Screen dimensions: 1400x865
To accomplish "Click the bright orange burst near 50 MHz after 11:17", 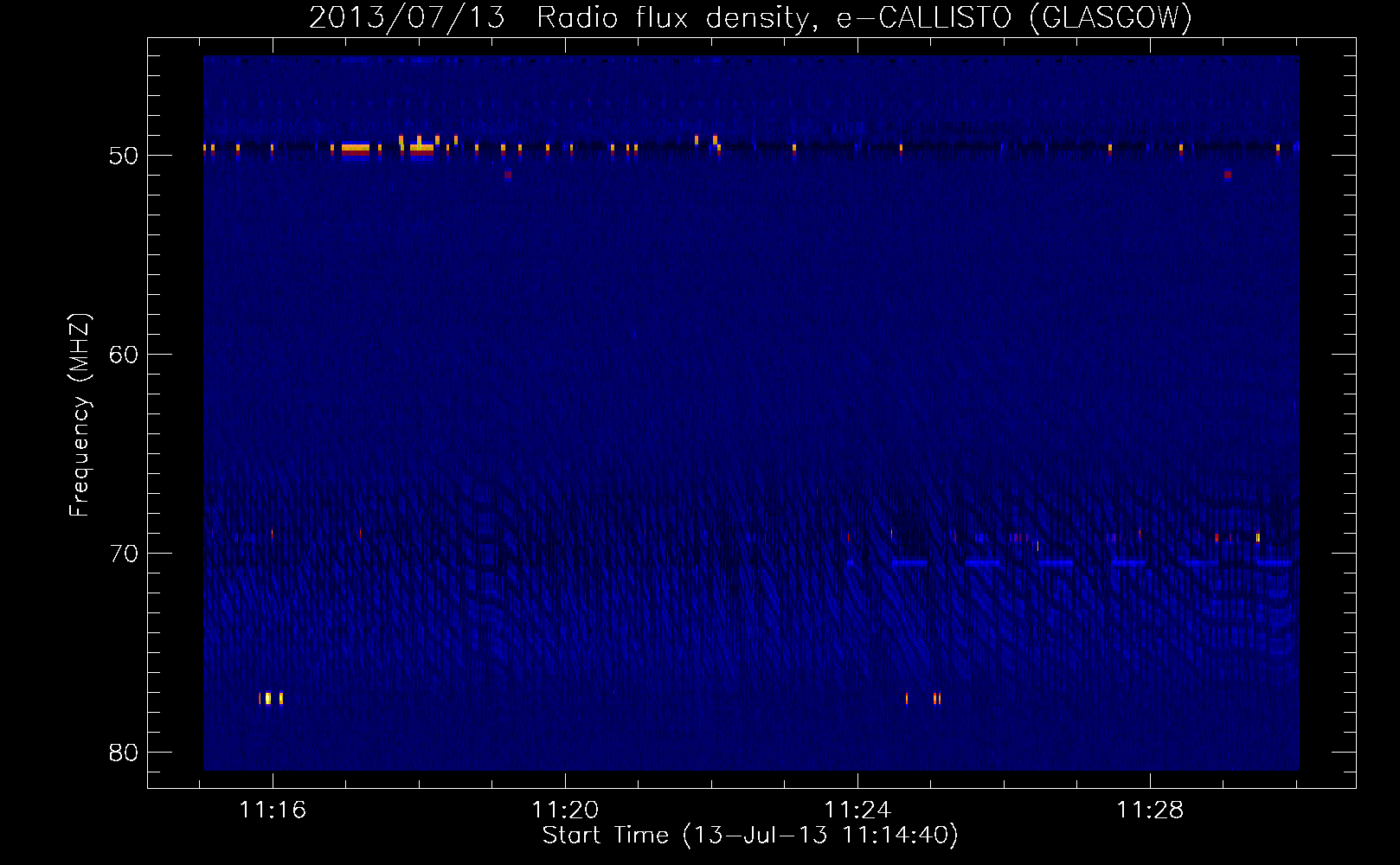I will (356, 149).
